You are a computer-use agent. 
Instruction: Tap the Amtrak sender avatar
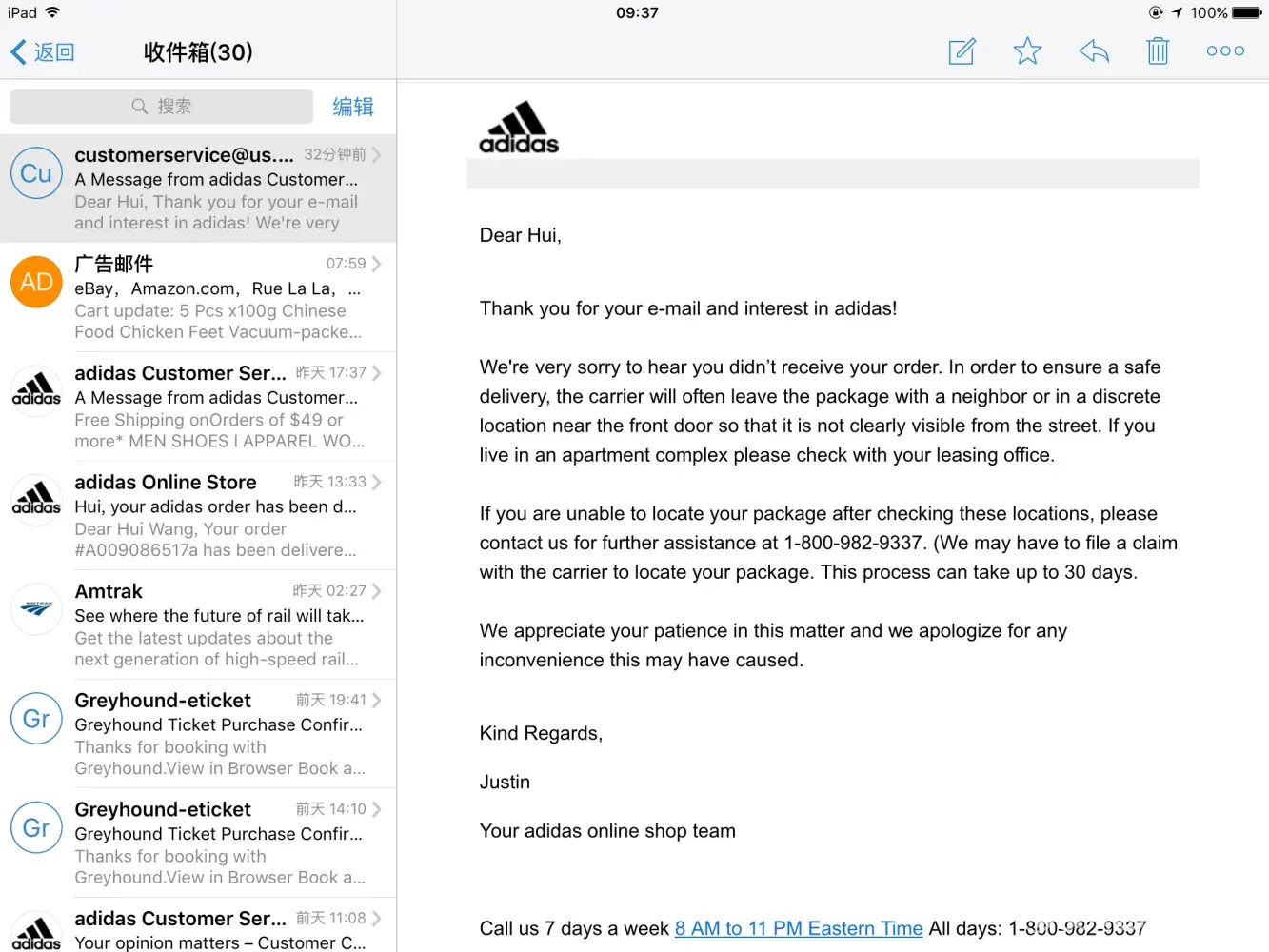pos(36,609)
